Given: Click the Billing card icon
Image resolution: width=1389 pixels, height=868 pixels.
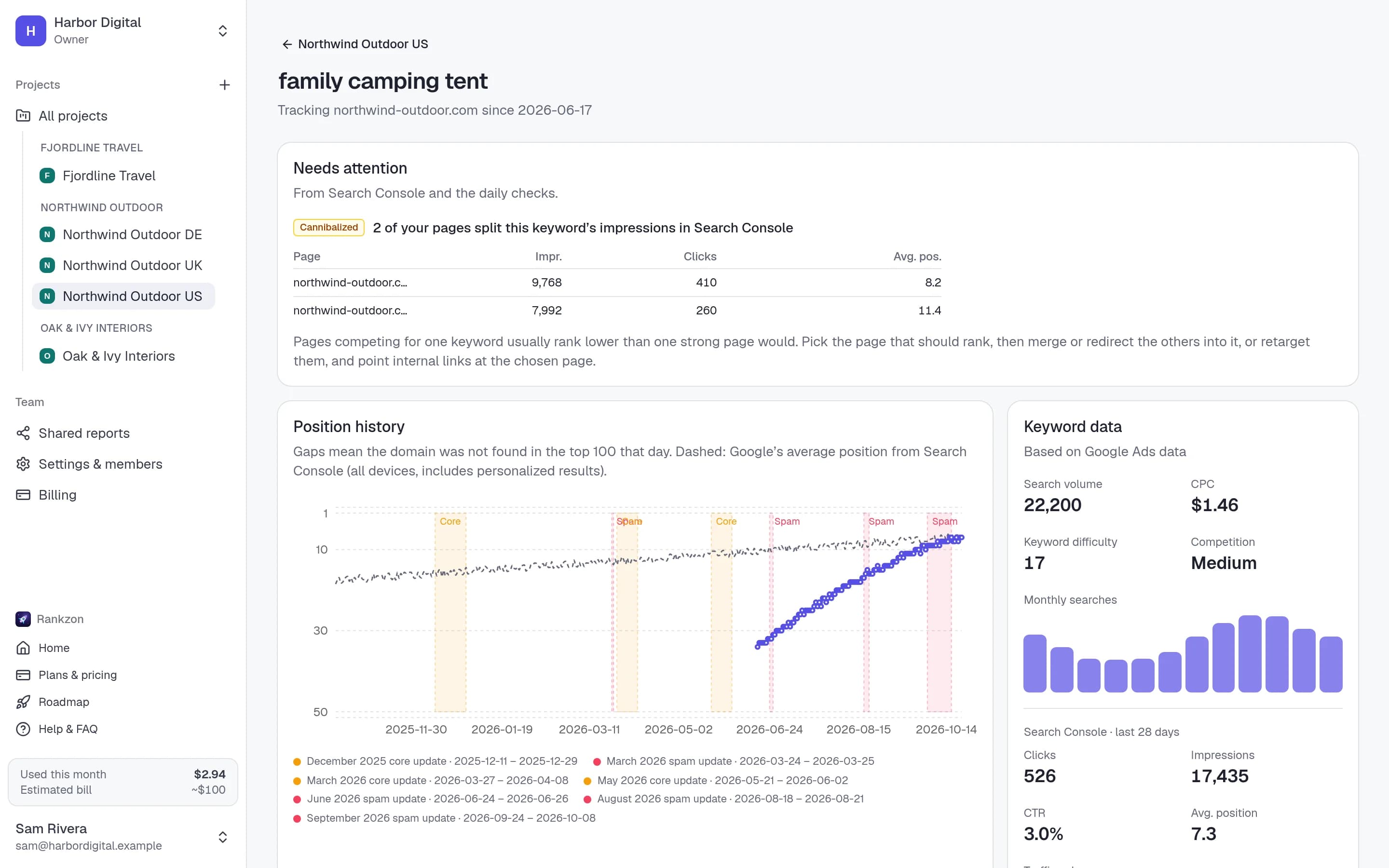Looking at the screenshot, I should [23, 495].
